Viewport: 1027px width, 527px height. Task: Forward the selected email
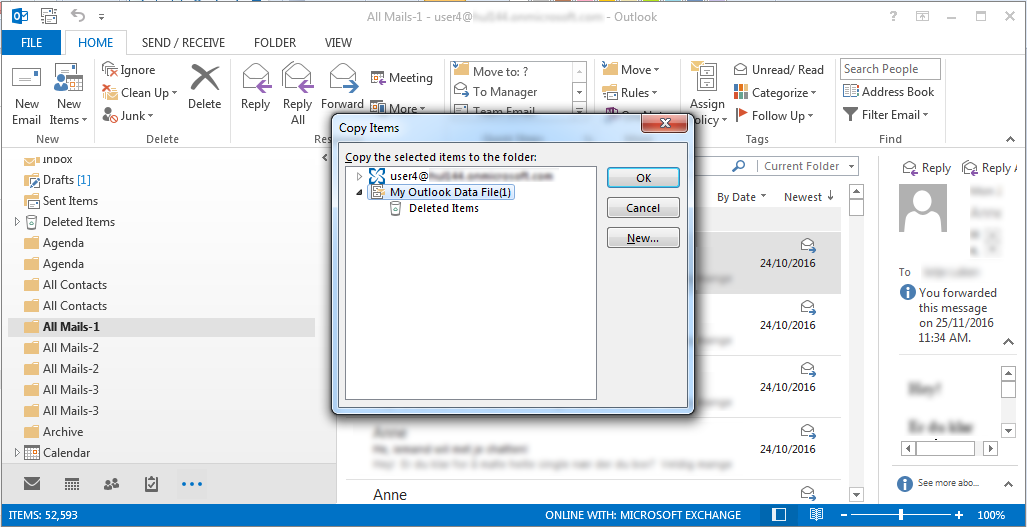[x=342, y=87]
